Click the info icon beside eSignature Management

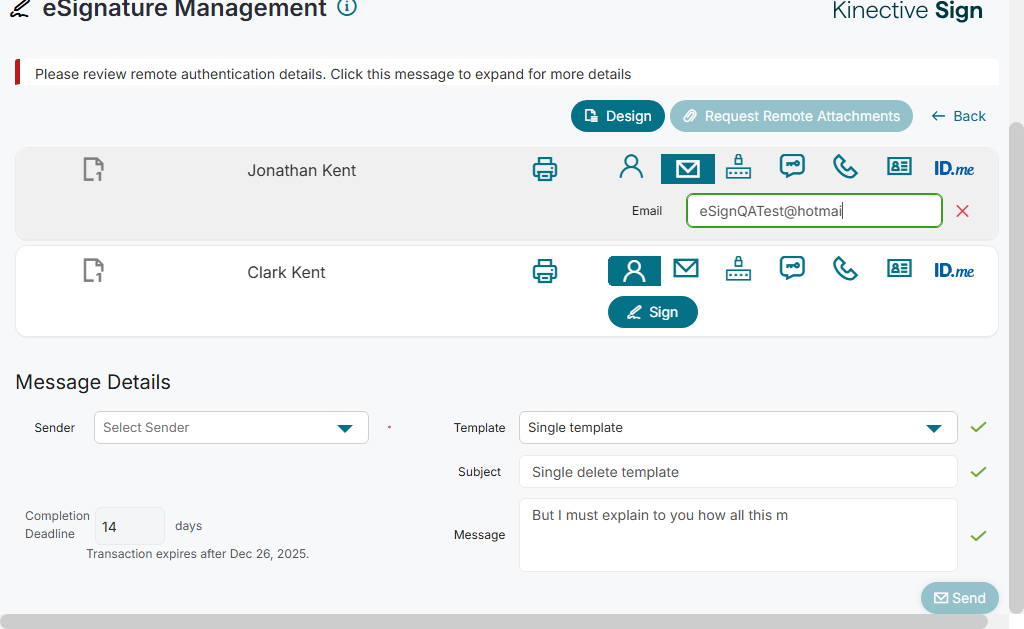tap(347, 9)
